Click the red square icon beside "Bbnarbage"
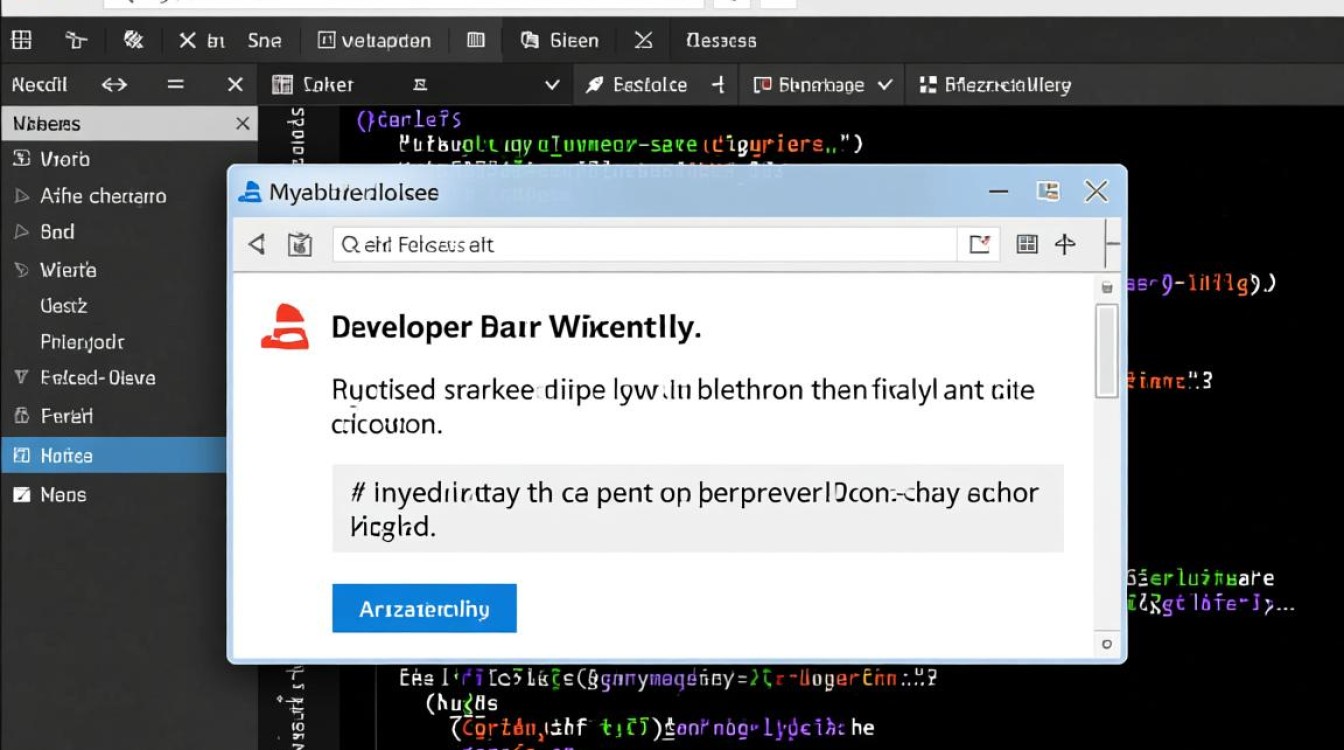Viewport: 1344px width, 750px height. click(x=762, y=85)
